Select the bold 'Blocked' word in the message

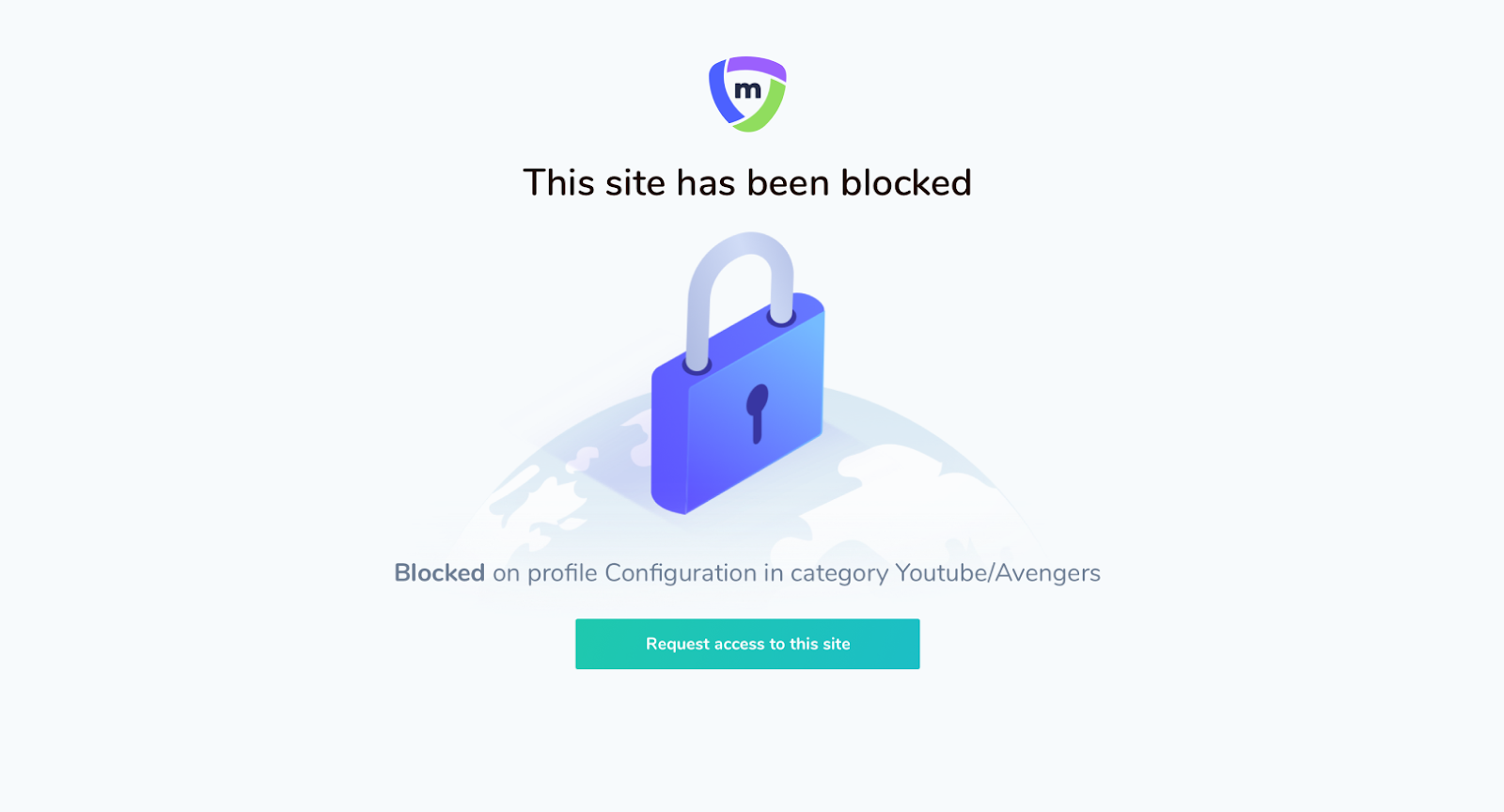pyautogui.click(x=439, y=572)
